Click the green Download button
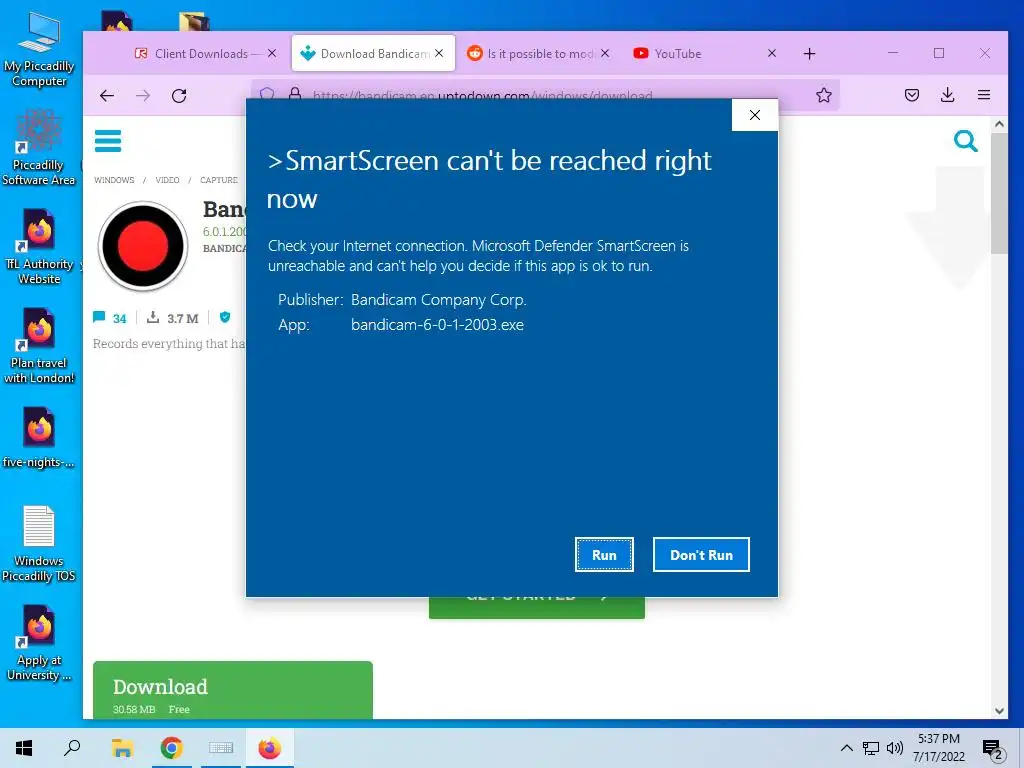The image size is (1024, 768). (232, 690)
